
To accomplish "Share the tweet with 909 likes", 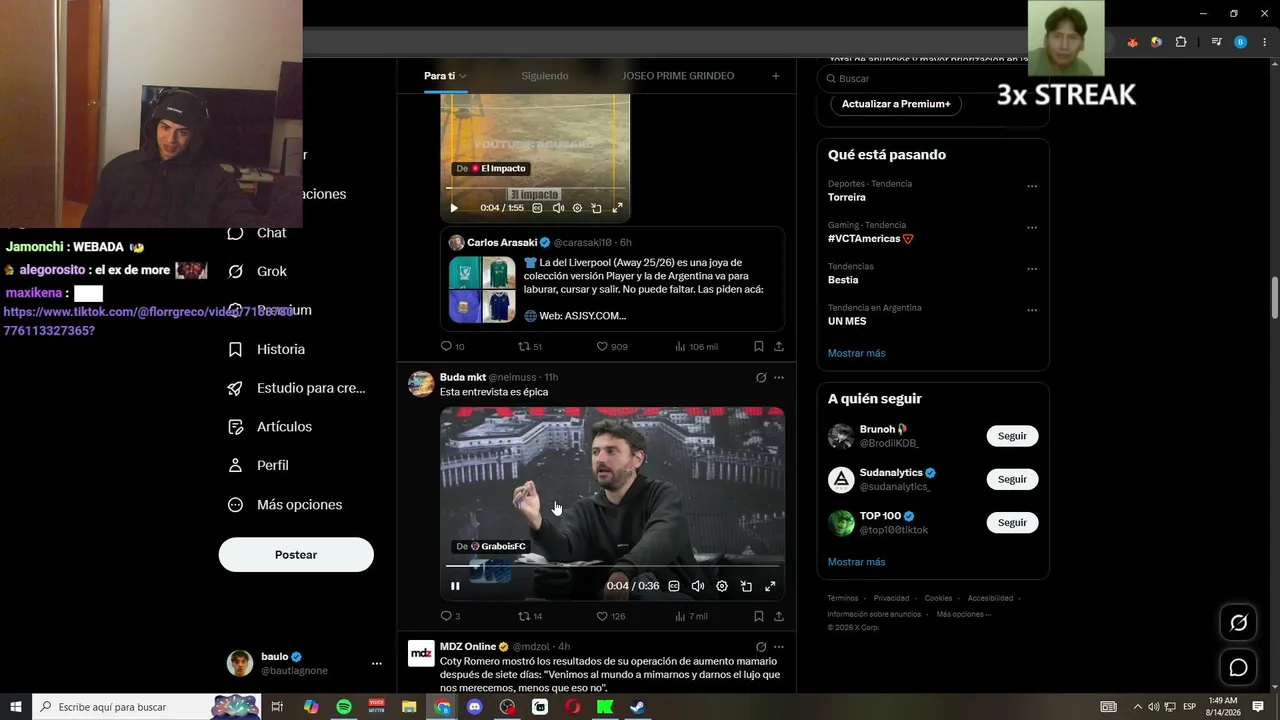I will pyautogui.click(x=778, y=347).
